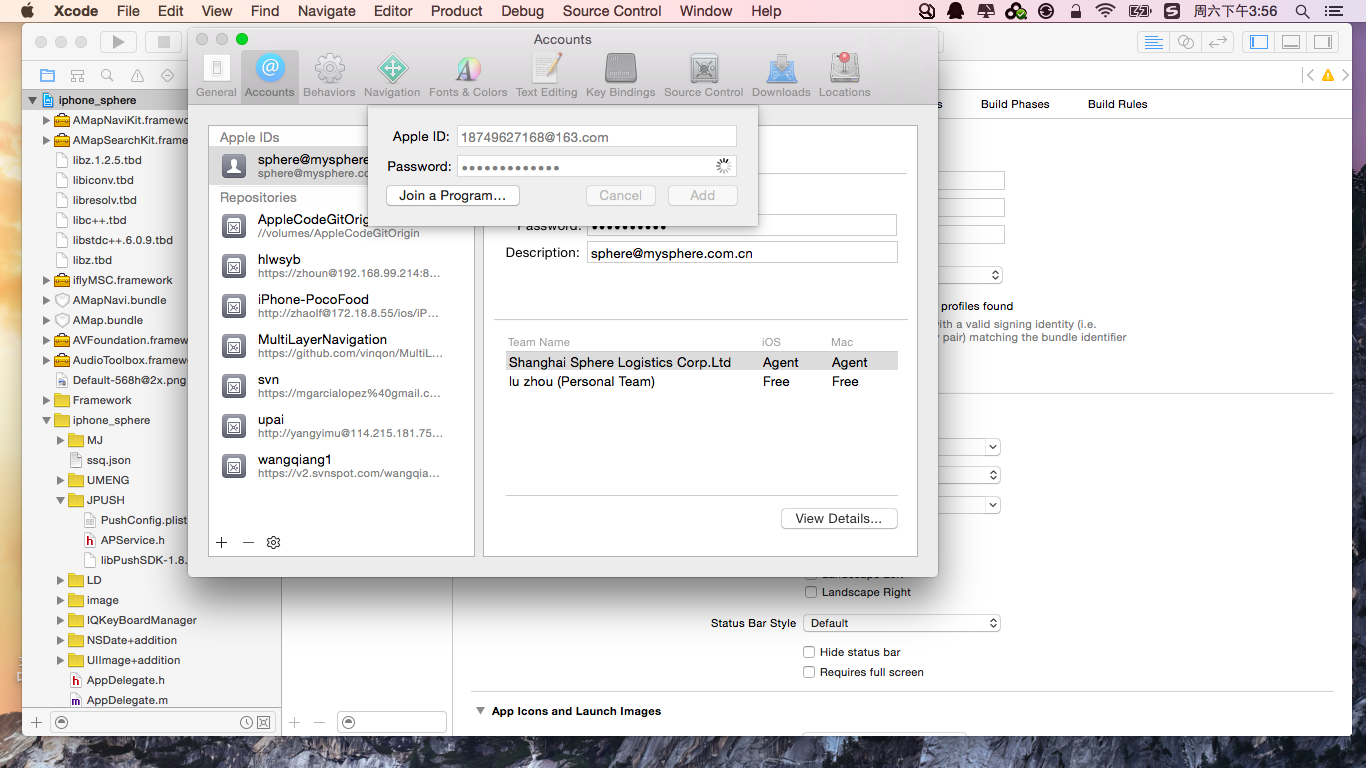
Task: Open Wi-Fi status menu
Action: click(1105, 11)
